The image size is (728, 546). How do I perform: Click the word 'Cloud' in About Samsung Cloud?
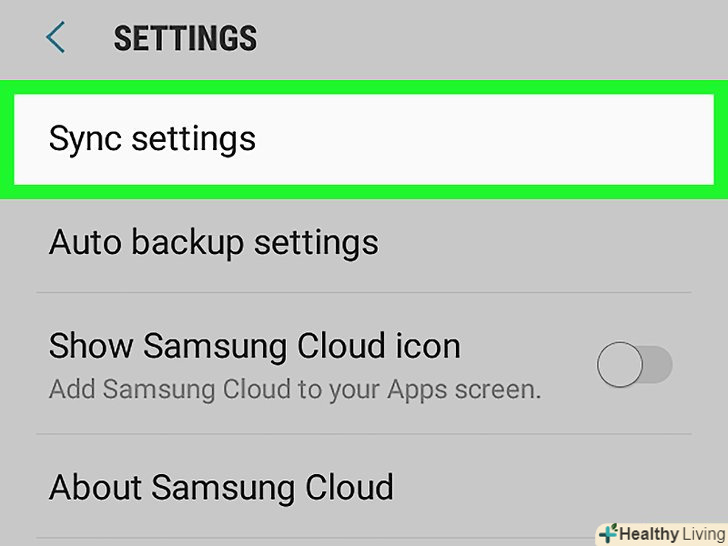pyautogui.click(x=350, y=487)
